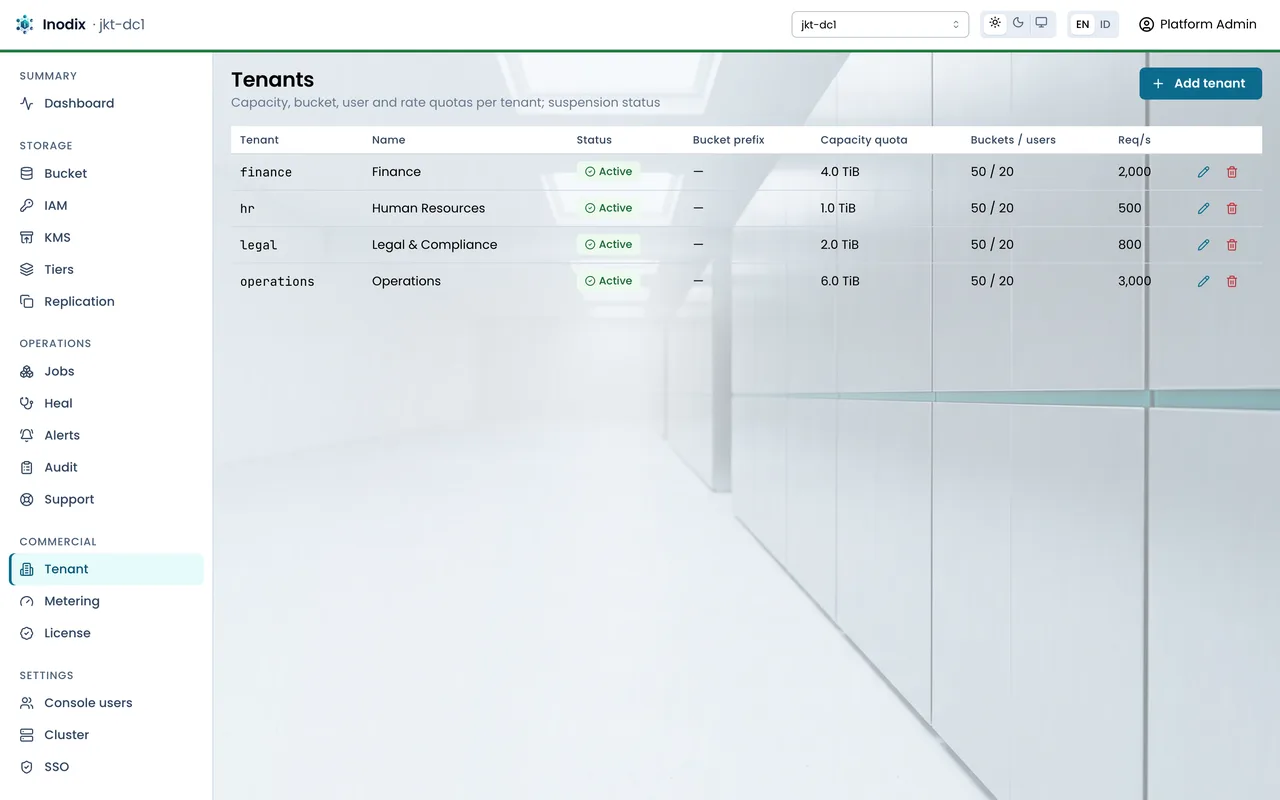Image resolution: width=1280 pixels, height=800 pixels.
Task: Go to Dashboard in sidebar
Action: click(106, 103)
